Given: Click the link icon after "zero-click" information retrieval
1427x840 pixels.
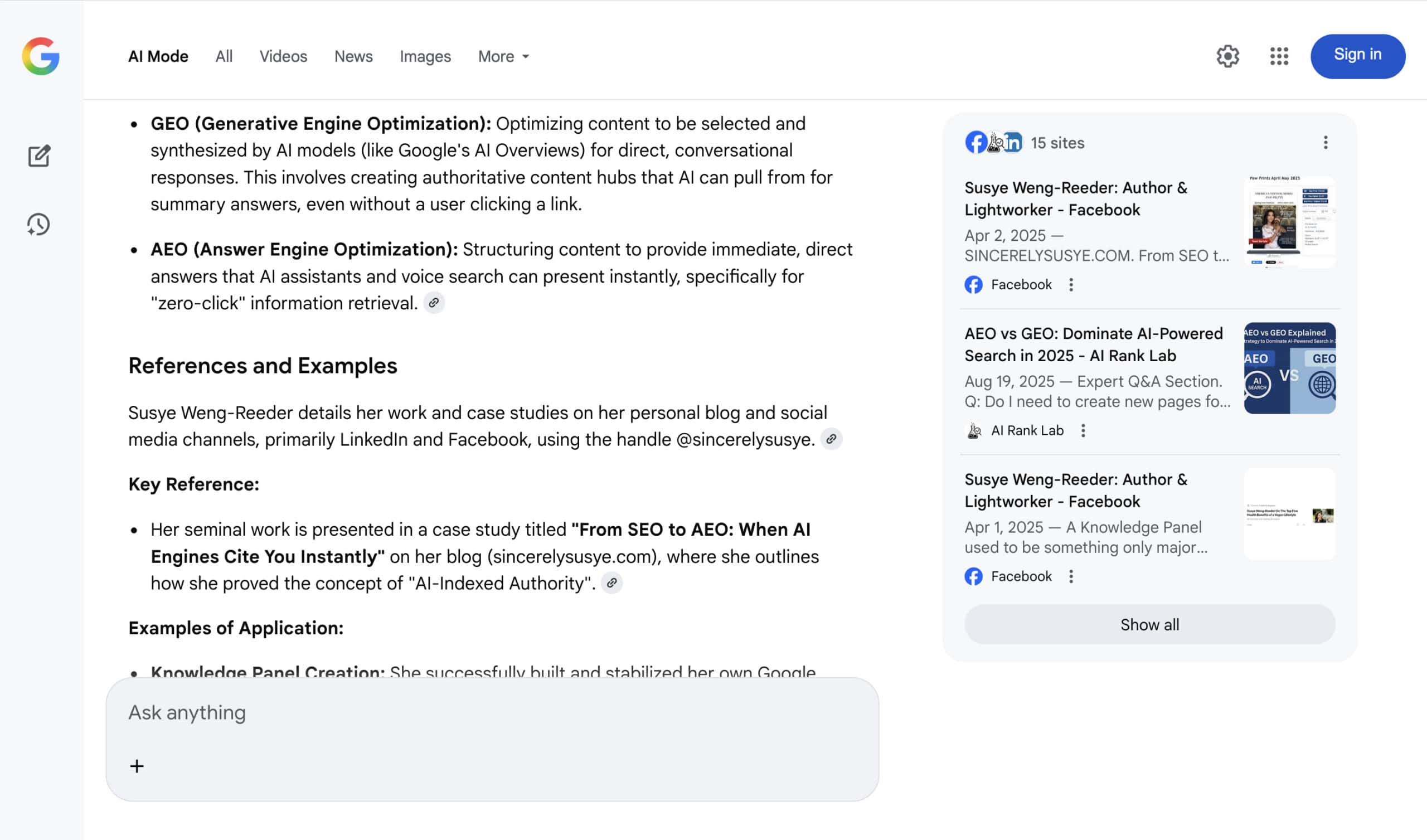Looking at the screenshot, I should pyautogui.click(x=434, y=303).
